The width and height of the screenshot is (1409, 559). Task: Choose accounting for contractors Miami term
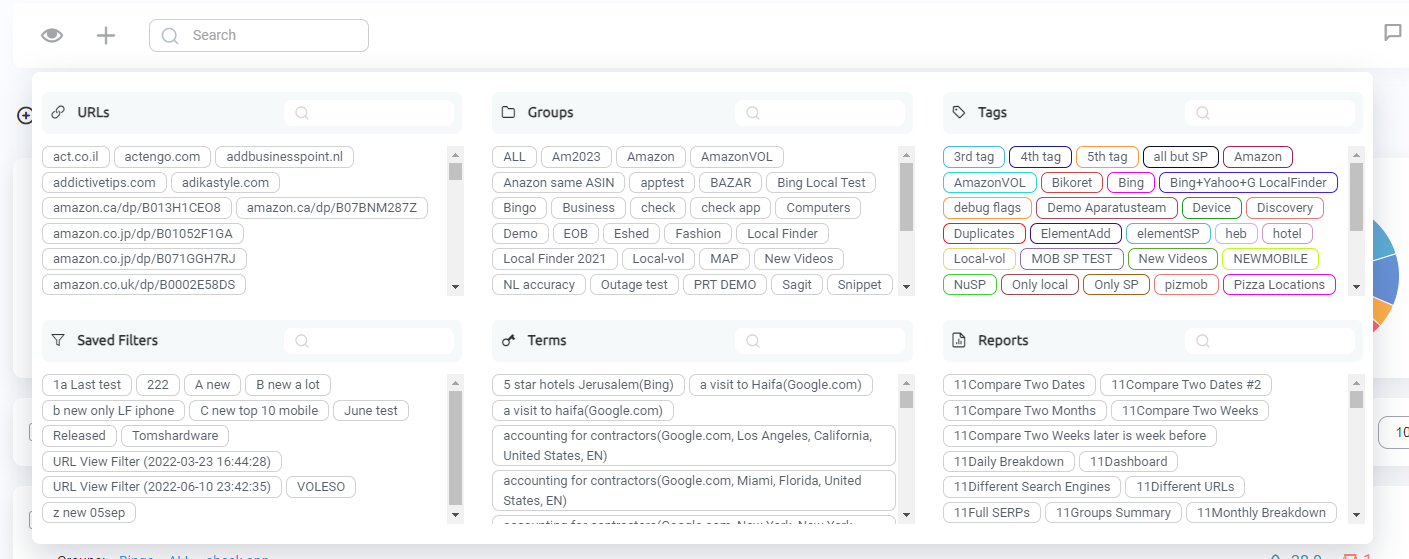click(693, 490)
